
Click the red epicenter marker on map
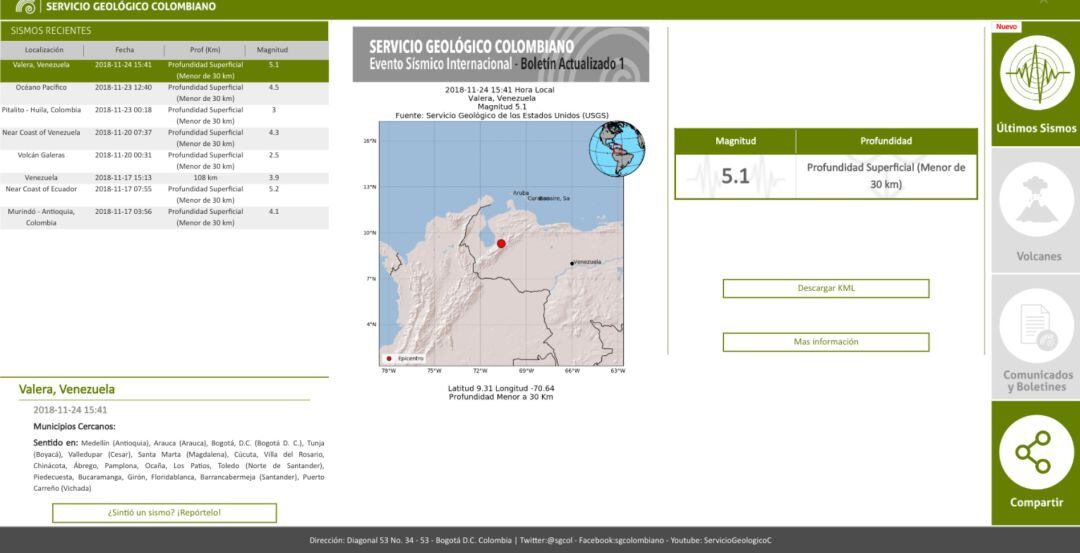pos(501,243)
